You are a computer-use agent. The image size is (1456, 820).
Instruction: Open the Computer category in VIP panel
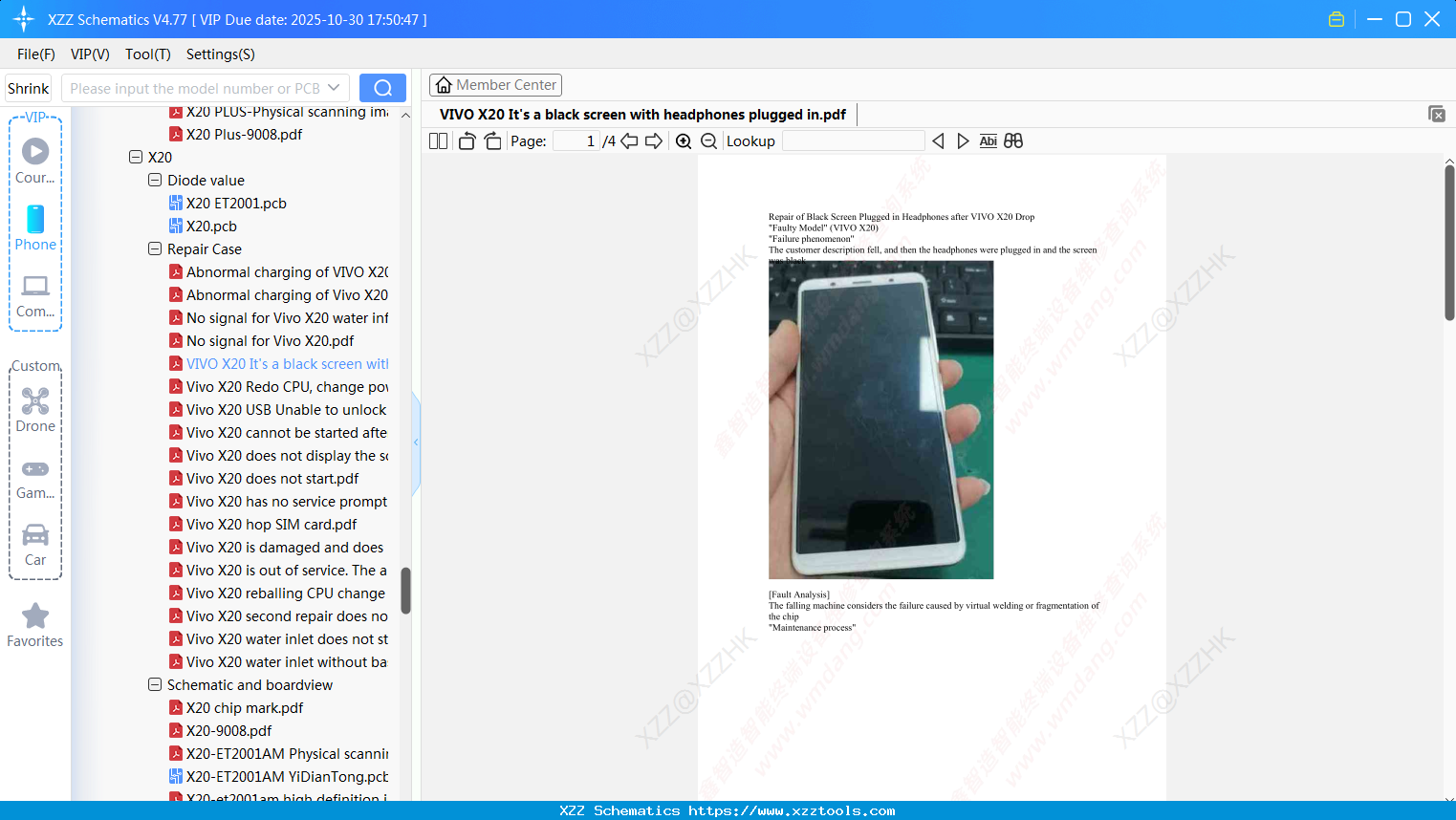pyautogui.click(x=34, y=295)
